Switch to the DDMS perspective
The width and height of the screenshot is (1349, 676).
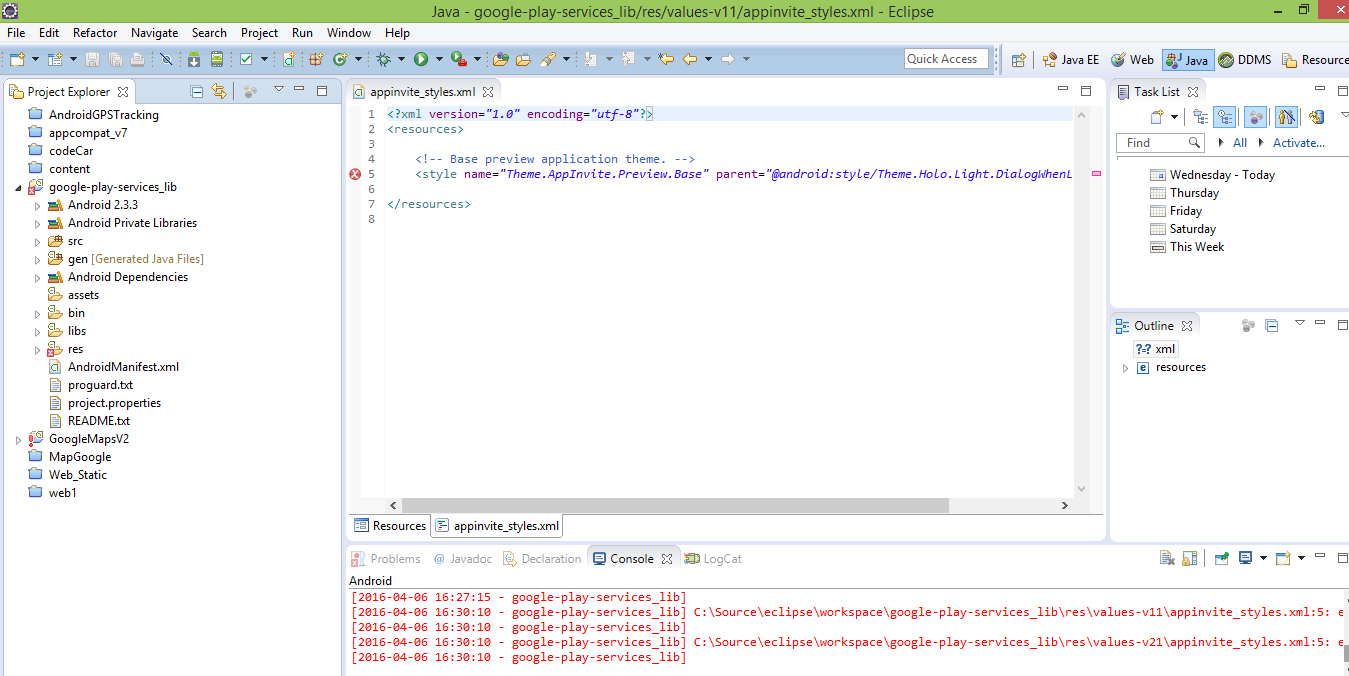pyautogui.click(x=1245, y=60)
